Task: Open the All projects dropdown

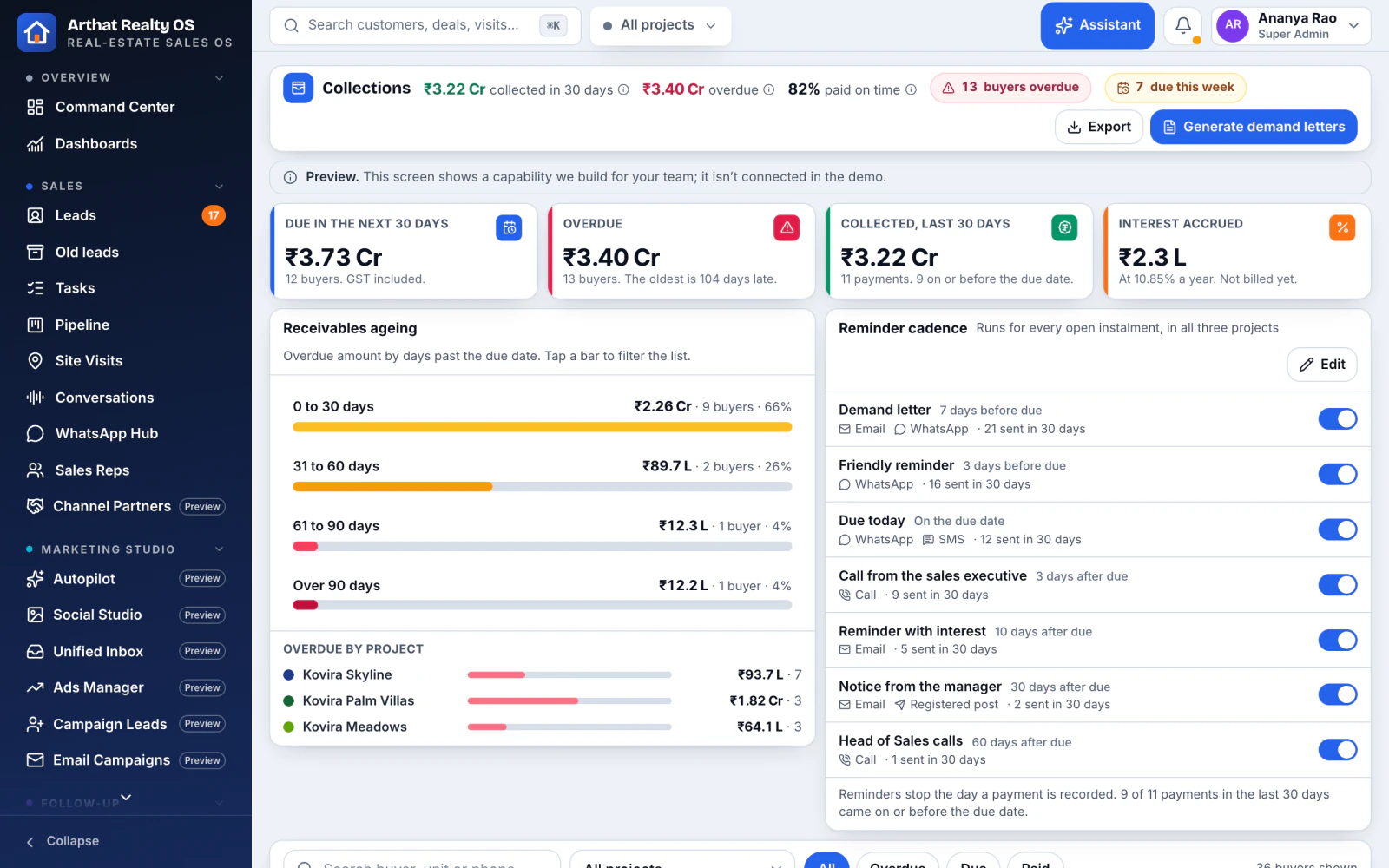Action: [661, 26]
